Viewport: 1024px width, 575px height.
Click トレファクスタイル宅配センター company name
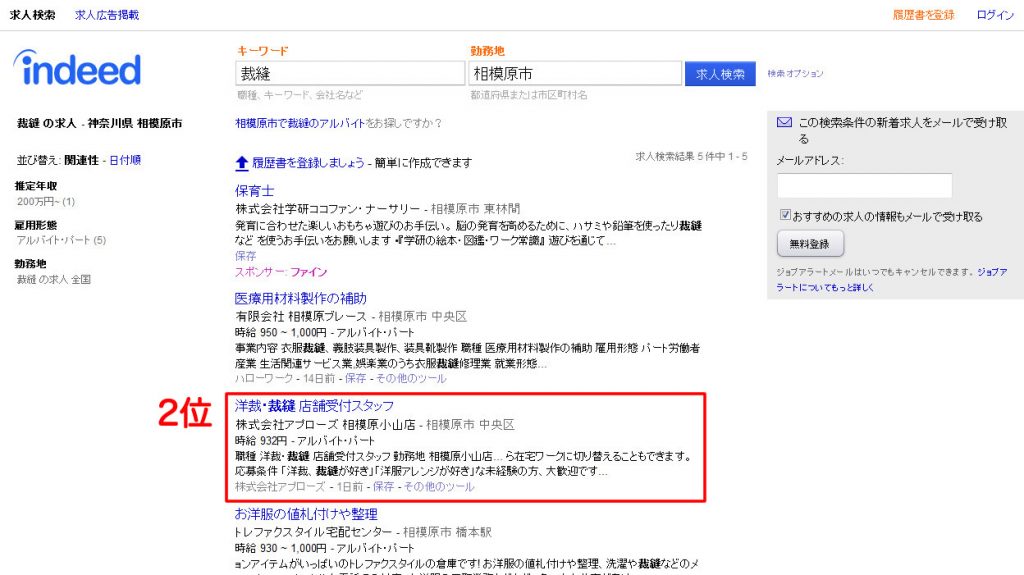click(313, 532)
